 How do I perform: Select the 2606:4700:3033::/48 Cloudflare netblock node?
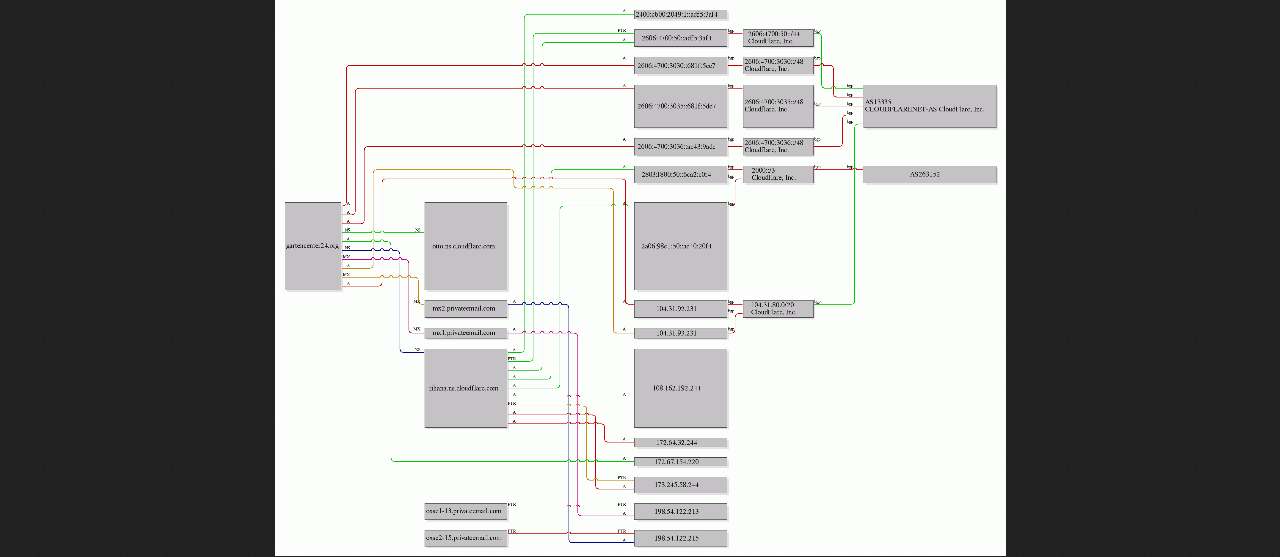pos(778,106)
